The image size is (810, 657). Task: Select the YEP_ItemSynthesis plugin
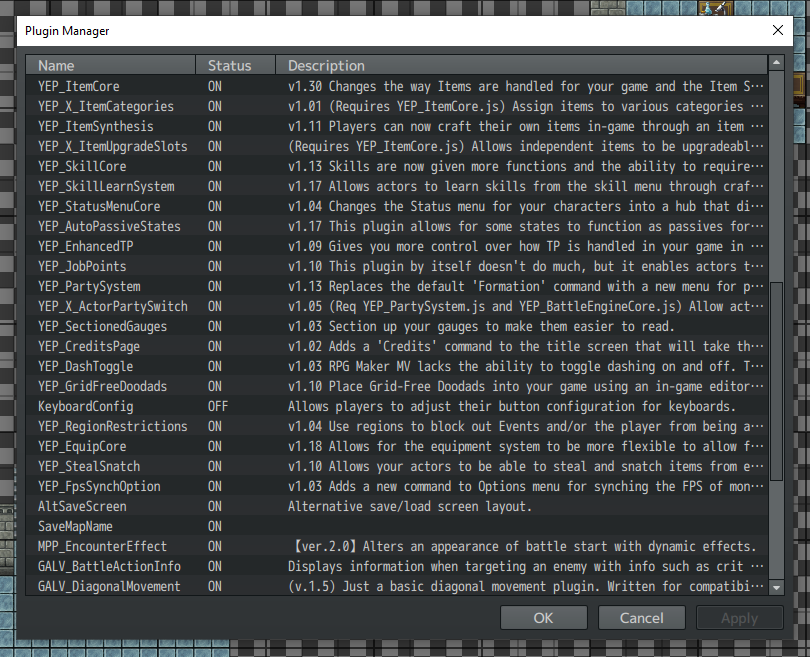397,127
